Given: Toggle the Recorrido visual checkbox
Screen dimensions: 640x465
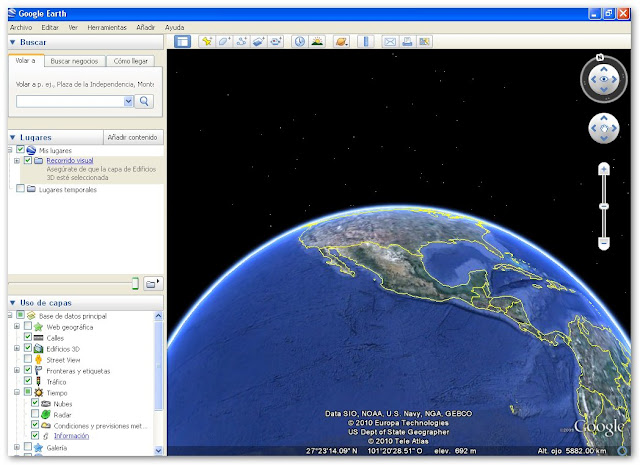Looking at the screenshot, I should pyautogui.click(x=28, y=160).
